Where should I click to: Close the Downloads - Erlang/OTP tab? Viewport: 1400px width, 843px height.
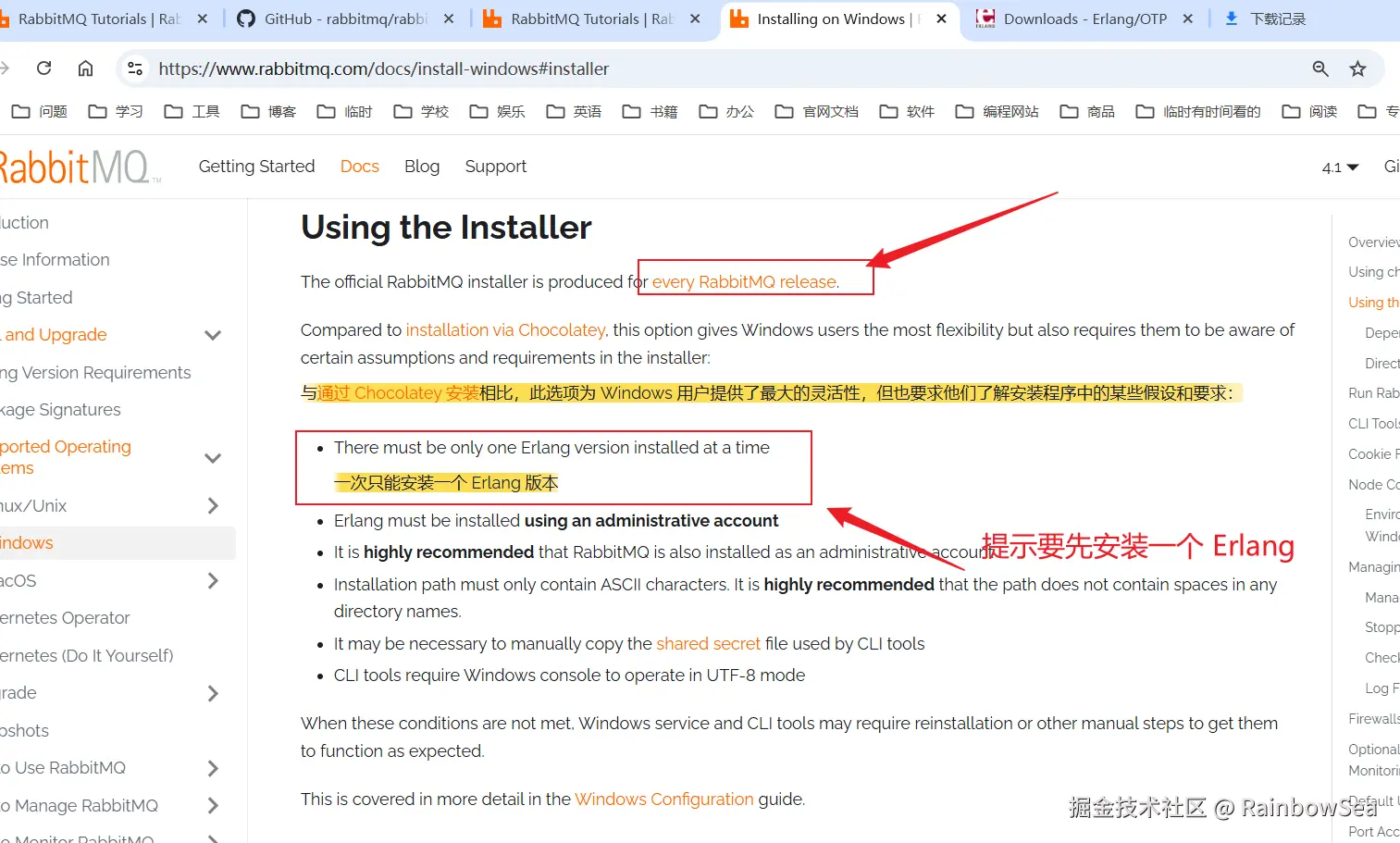1188,19
